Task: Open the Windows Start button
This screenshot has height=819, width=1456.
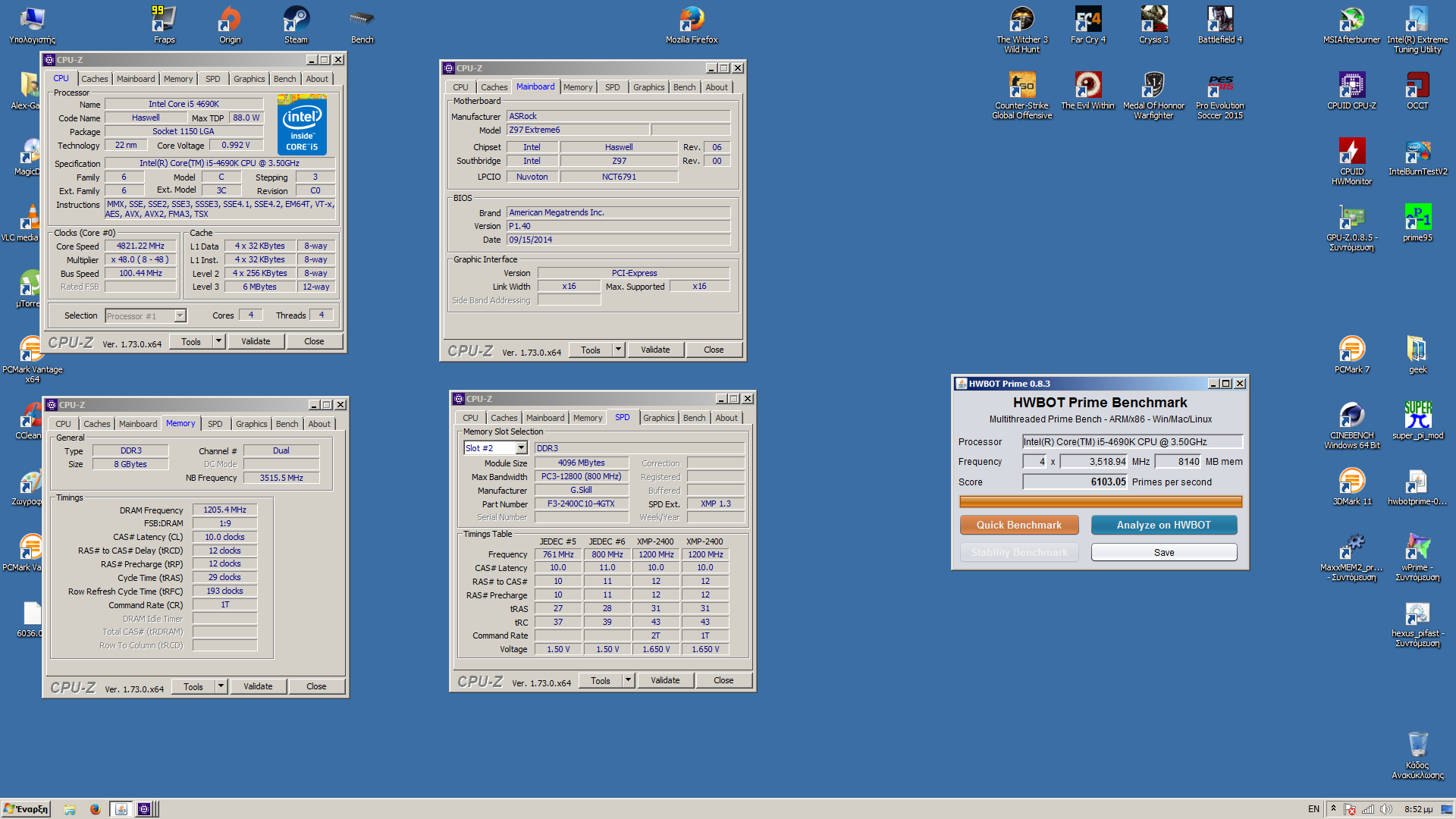Action: (26, 809)
